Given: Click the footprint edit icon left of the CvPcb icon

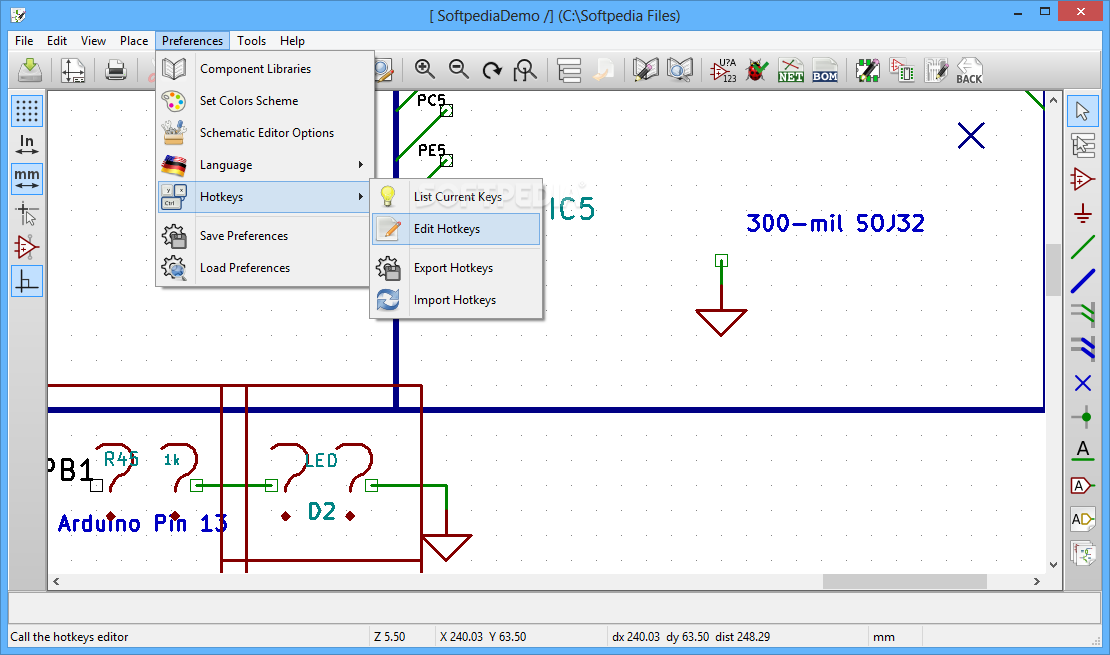Looking at the screenshot, I should pos(867,70).
